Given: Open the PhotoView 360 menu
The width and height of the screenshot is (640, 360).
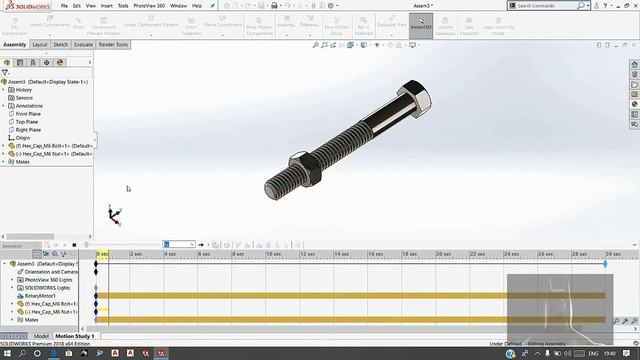Looking at the screenshot, I should [x=149, y=6].
